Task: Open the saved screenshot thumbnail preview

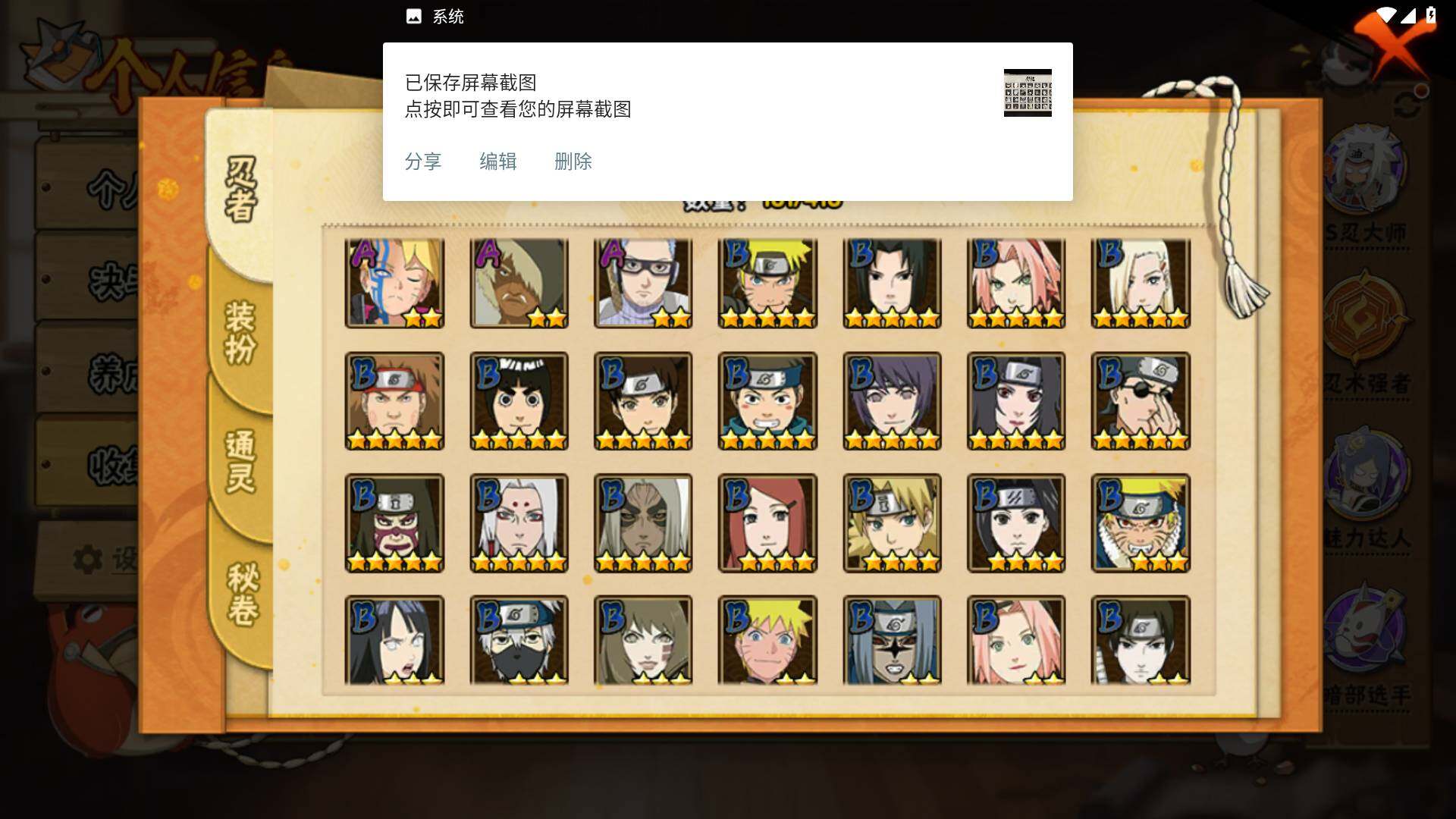Action: point(1028,93)
